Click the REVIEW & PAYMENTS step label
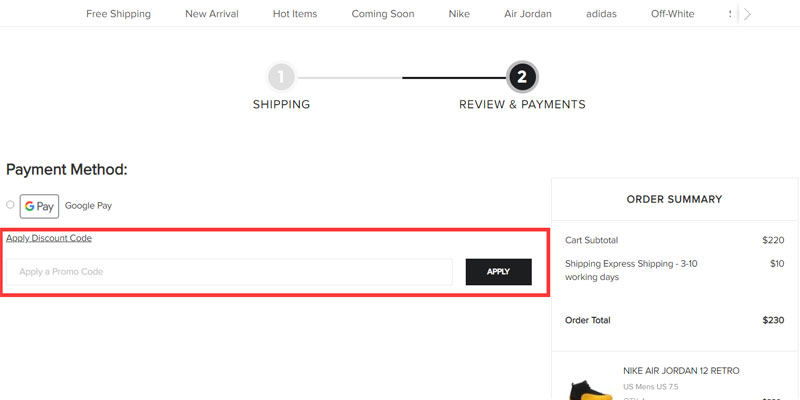The image size is (800, 400). (x=522, y=104)
